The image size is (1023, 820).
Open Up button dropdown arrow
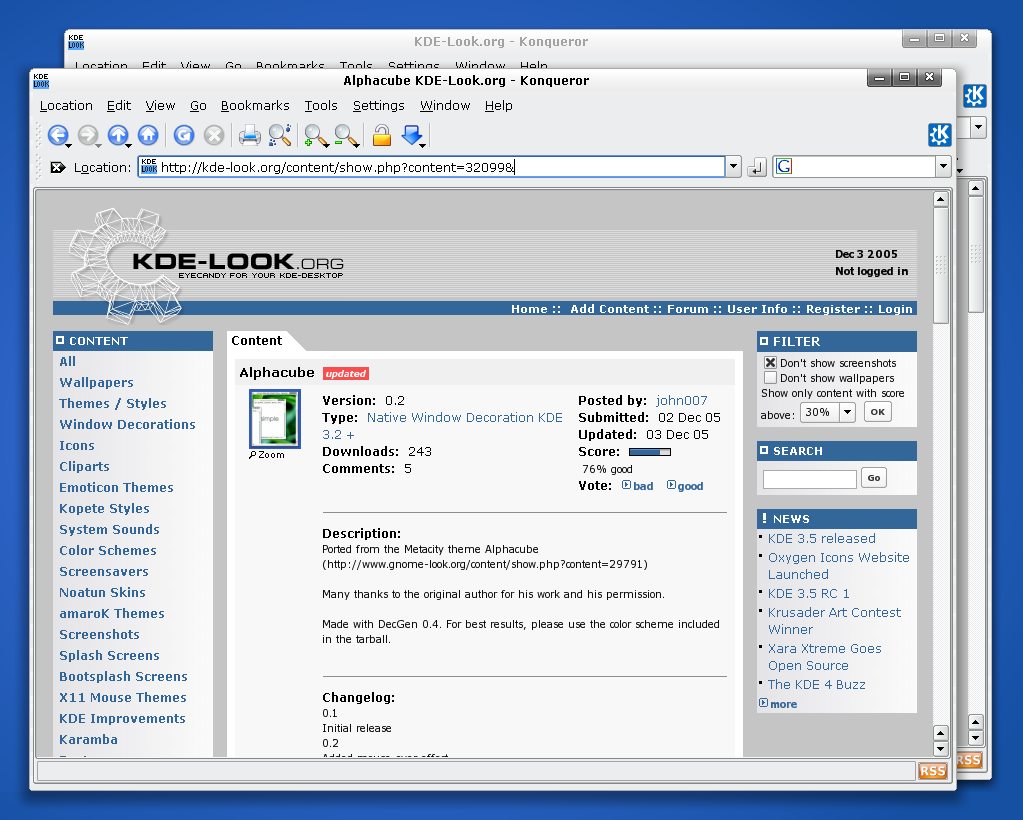129,145
